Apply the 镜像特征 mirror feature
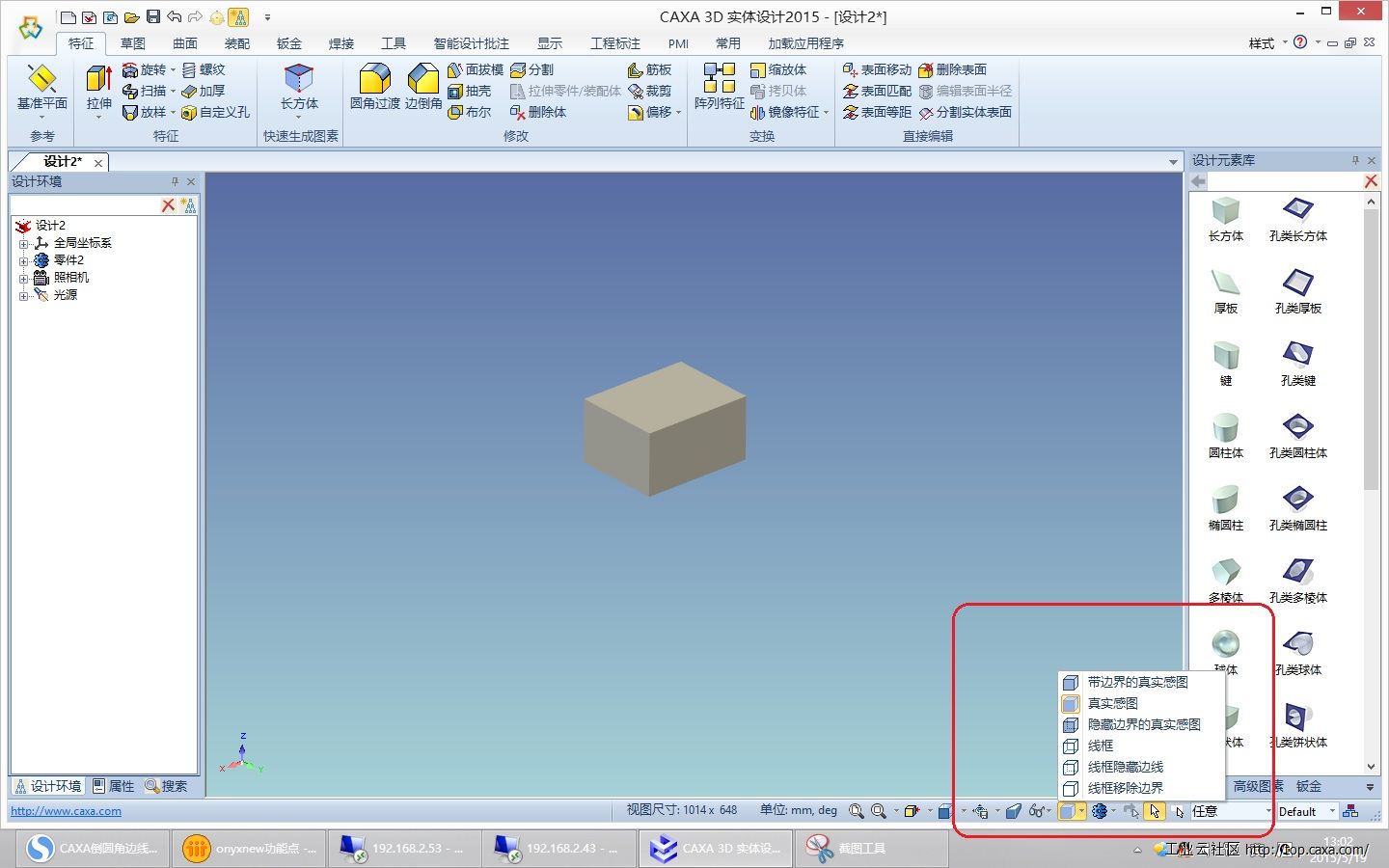1389x868 pixels. (x=785, y=112)
